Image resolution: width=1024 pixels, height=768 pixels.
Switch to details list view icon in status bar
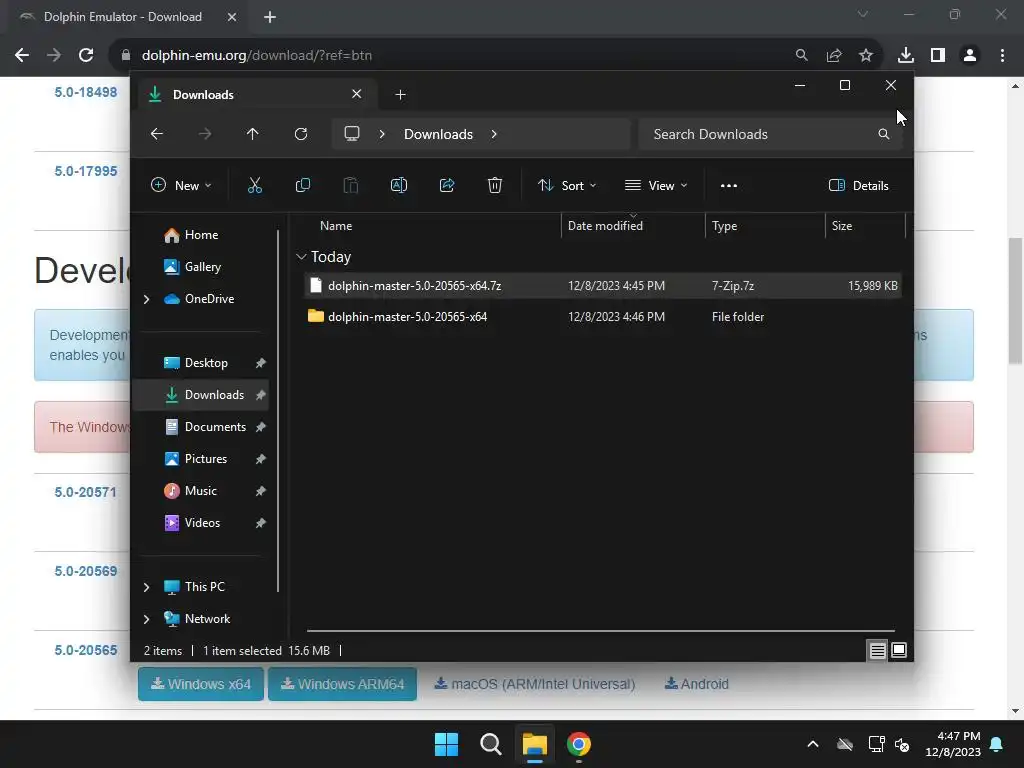[x=877, y=650]
